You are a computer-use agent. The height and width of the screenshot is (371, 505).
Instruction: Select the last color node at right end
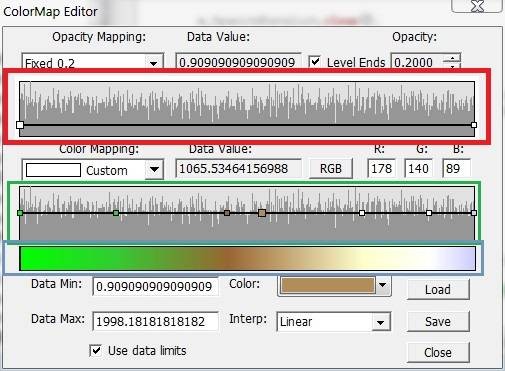474,213
